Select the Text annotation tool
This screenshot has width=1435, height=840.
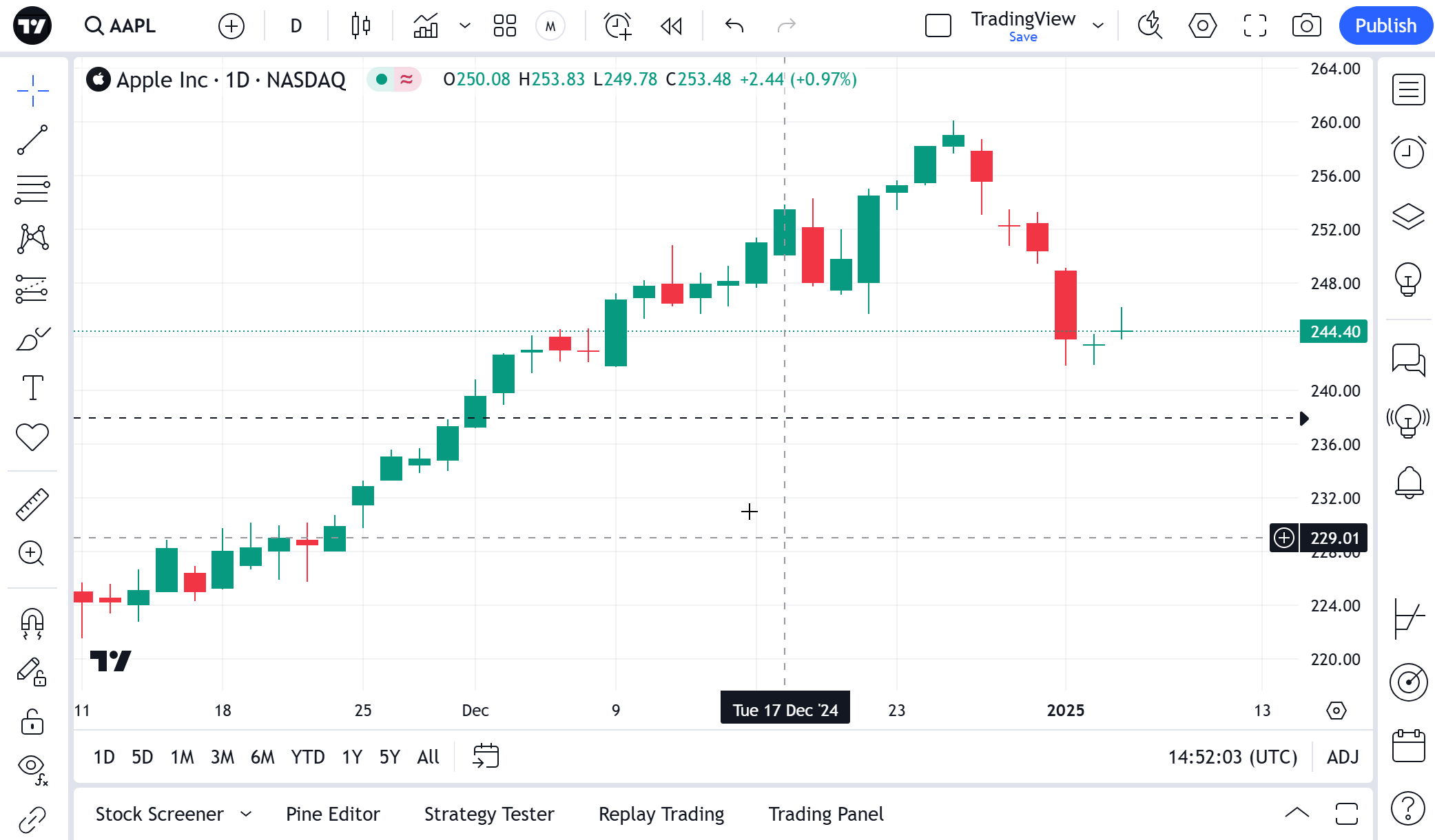coord(32,388)
